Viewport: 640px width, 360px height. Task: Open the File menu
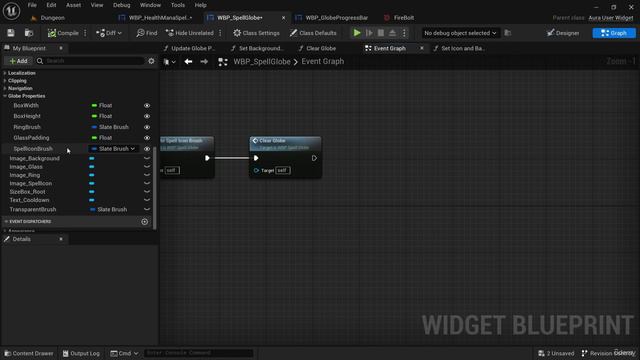pyautogui.click(x=32, y=5)
